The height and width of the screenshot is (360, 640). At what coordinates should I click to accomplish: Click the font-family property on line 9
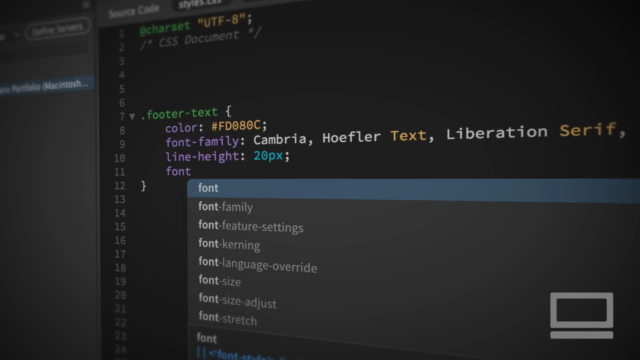click(x=202, y=142)
